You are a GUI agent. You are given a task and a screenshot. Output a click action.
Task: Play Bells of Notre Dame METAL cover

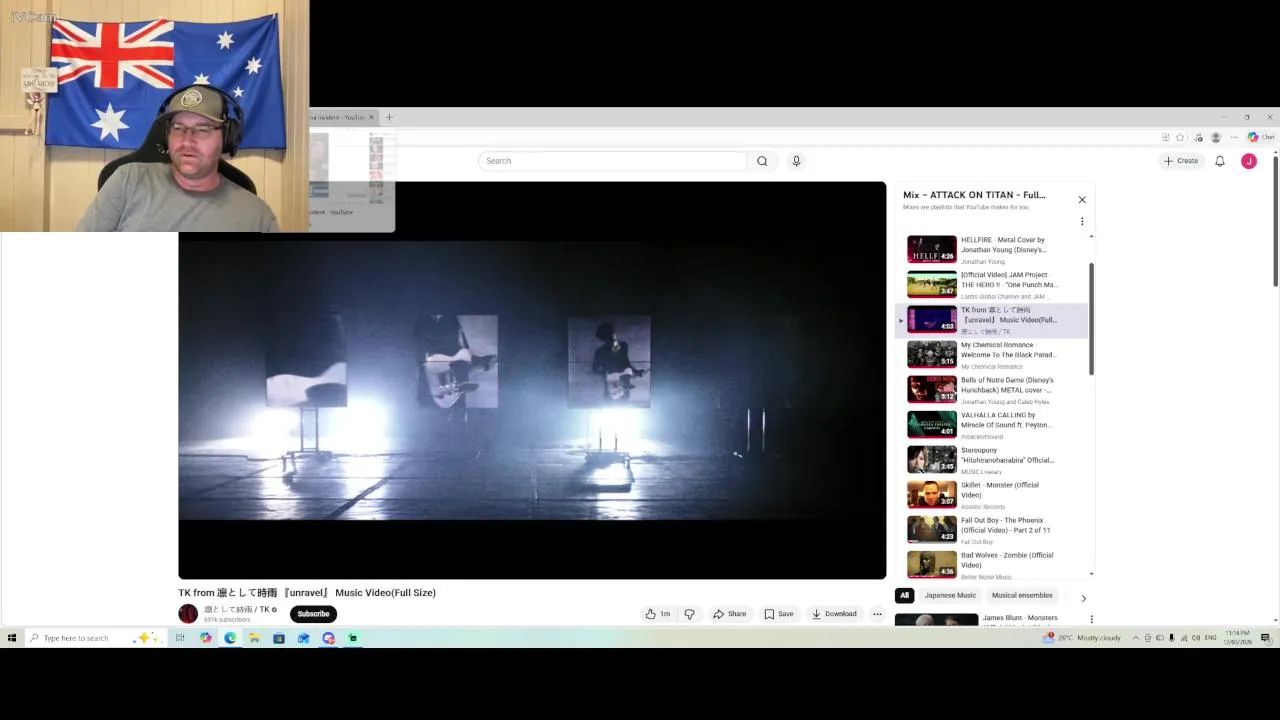[990, 390]
